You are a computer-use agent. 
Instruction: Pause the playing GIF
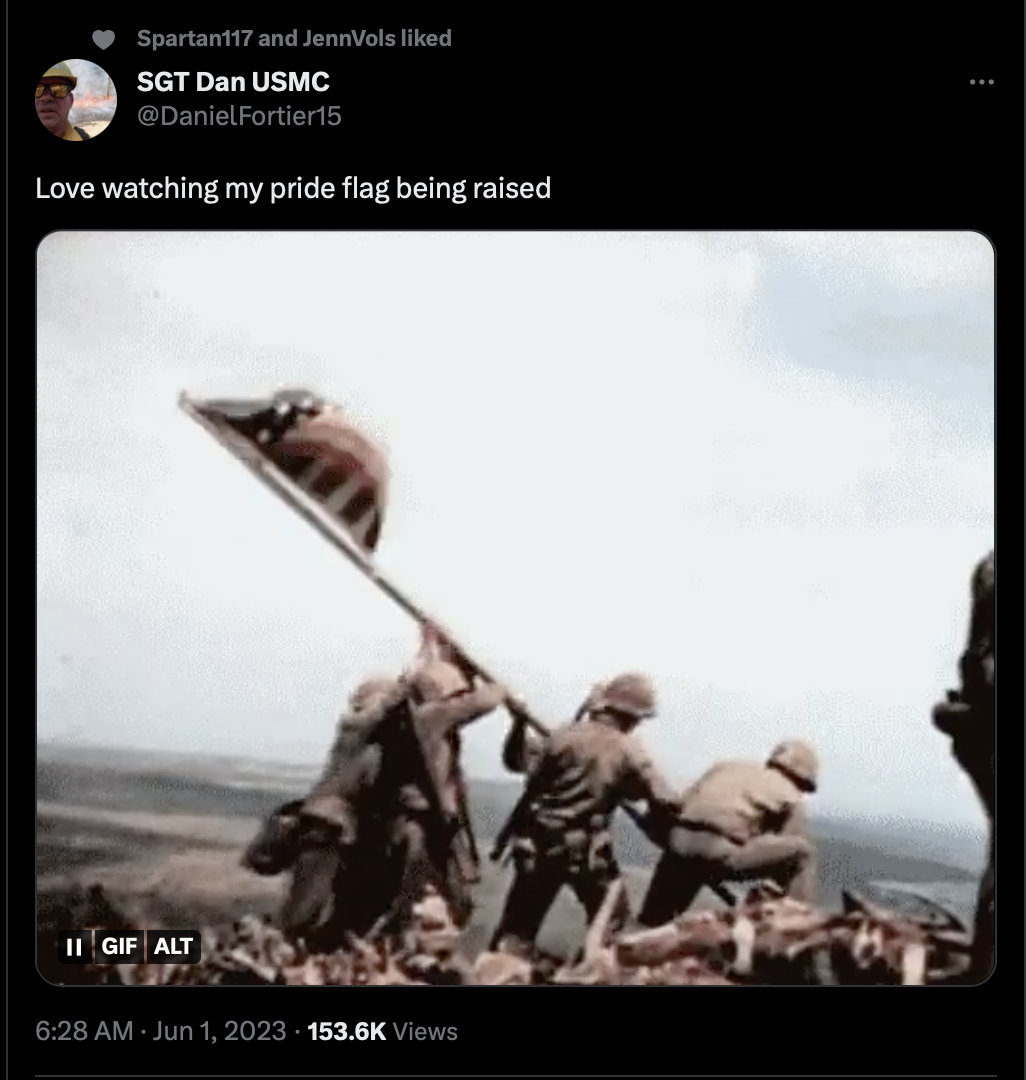[74, 947]
